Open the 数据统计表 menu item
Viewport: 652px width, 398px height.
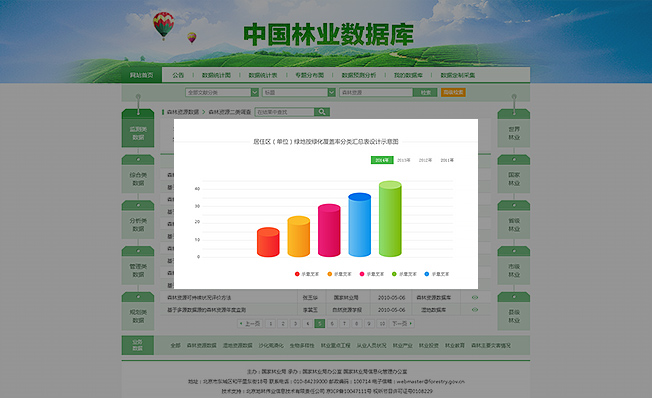point(263,75)
